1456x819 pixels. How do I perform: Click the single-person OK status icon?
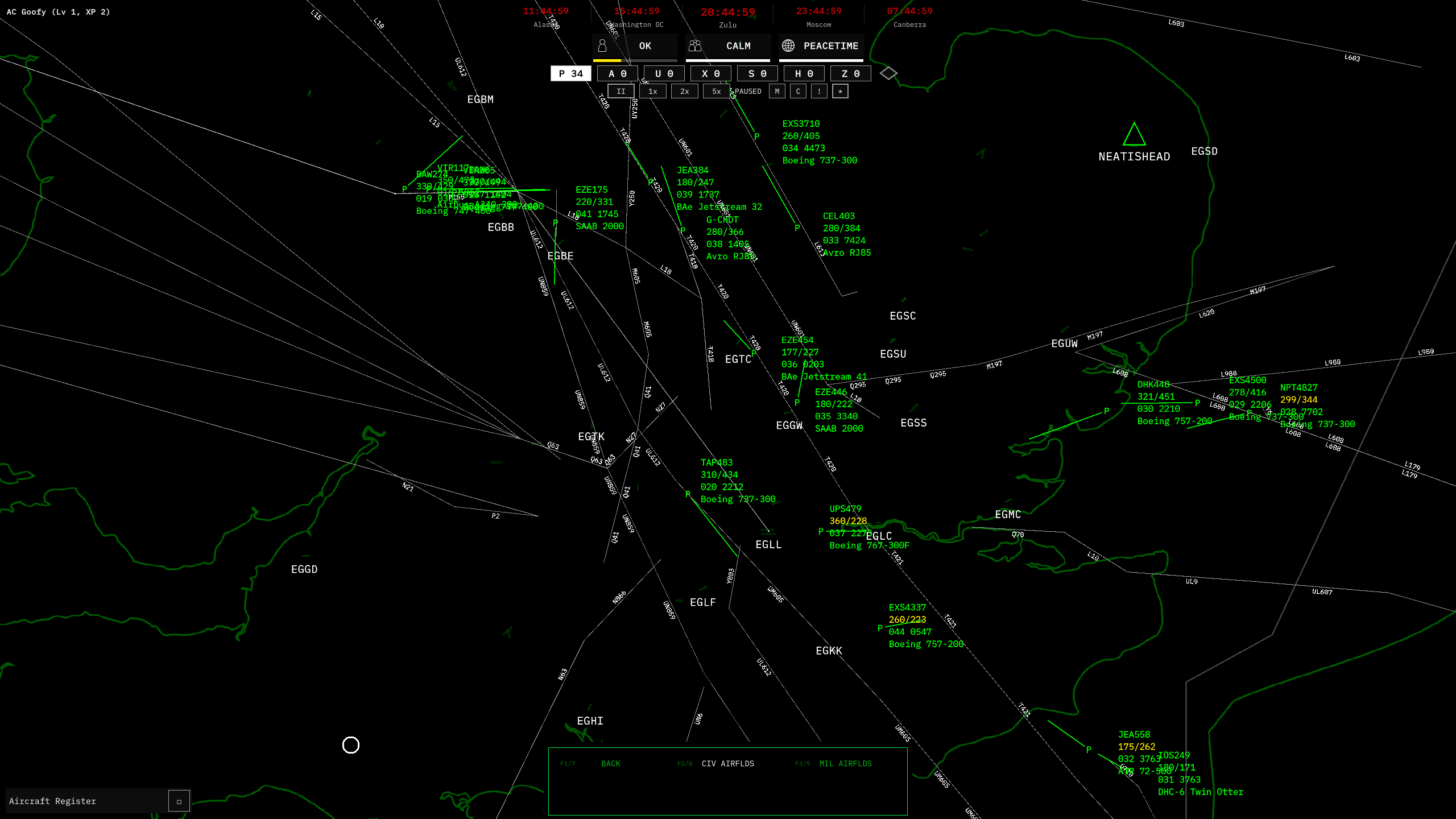point(602,45)
